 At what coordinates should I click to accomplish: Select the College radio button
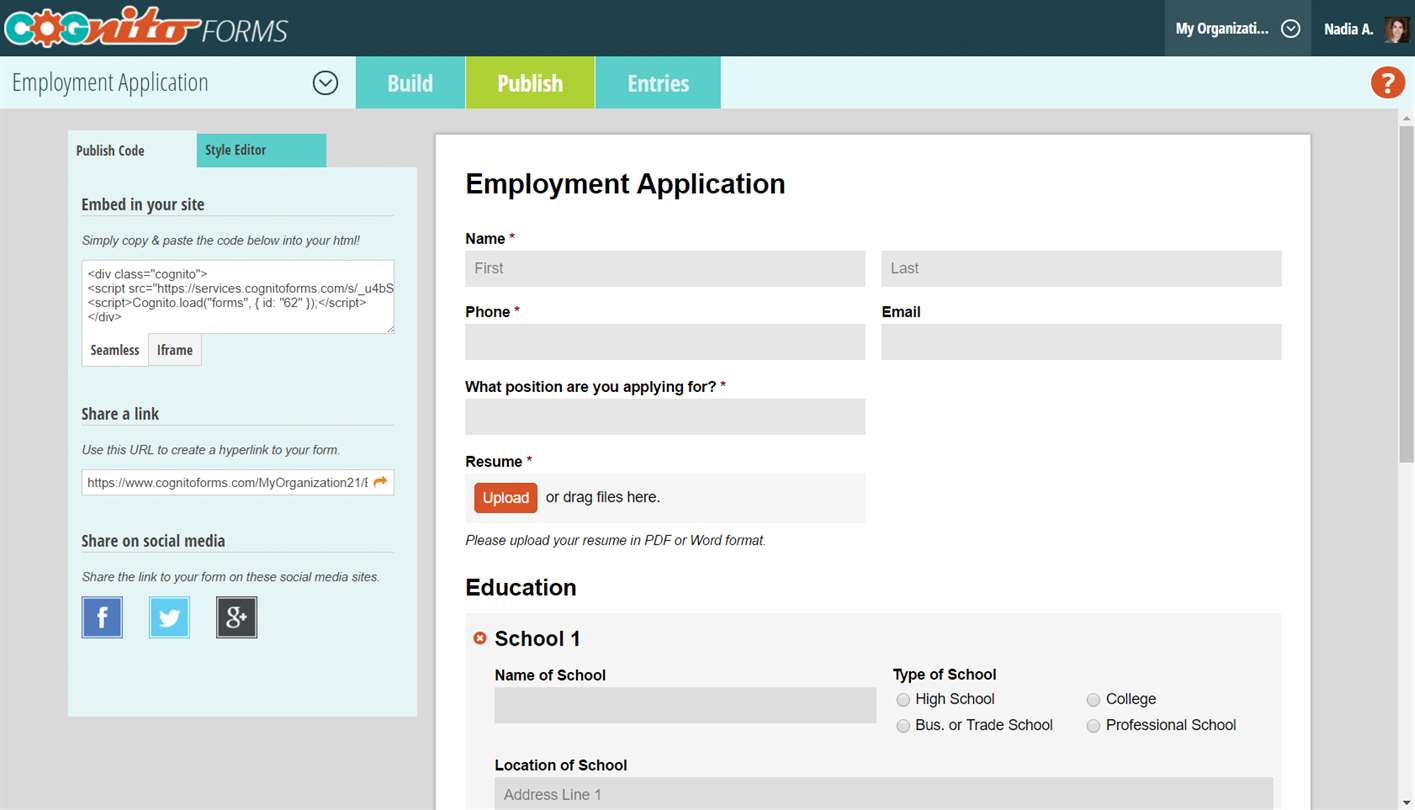click(x=1093, y=700)
